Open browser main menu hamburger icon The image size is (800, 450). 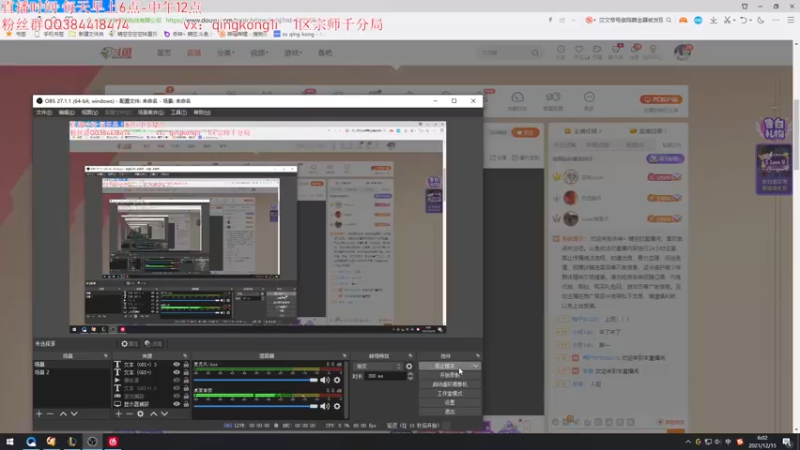[x=791, y=20]
